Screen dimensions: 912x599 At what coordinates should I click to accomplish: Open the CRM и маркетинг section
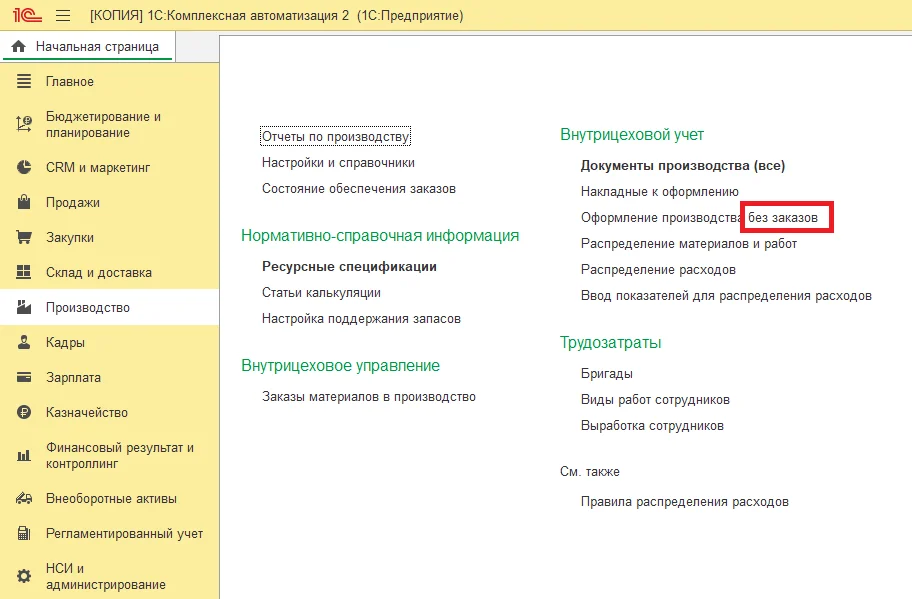pyautogui.click(x=109, y=167)
